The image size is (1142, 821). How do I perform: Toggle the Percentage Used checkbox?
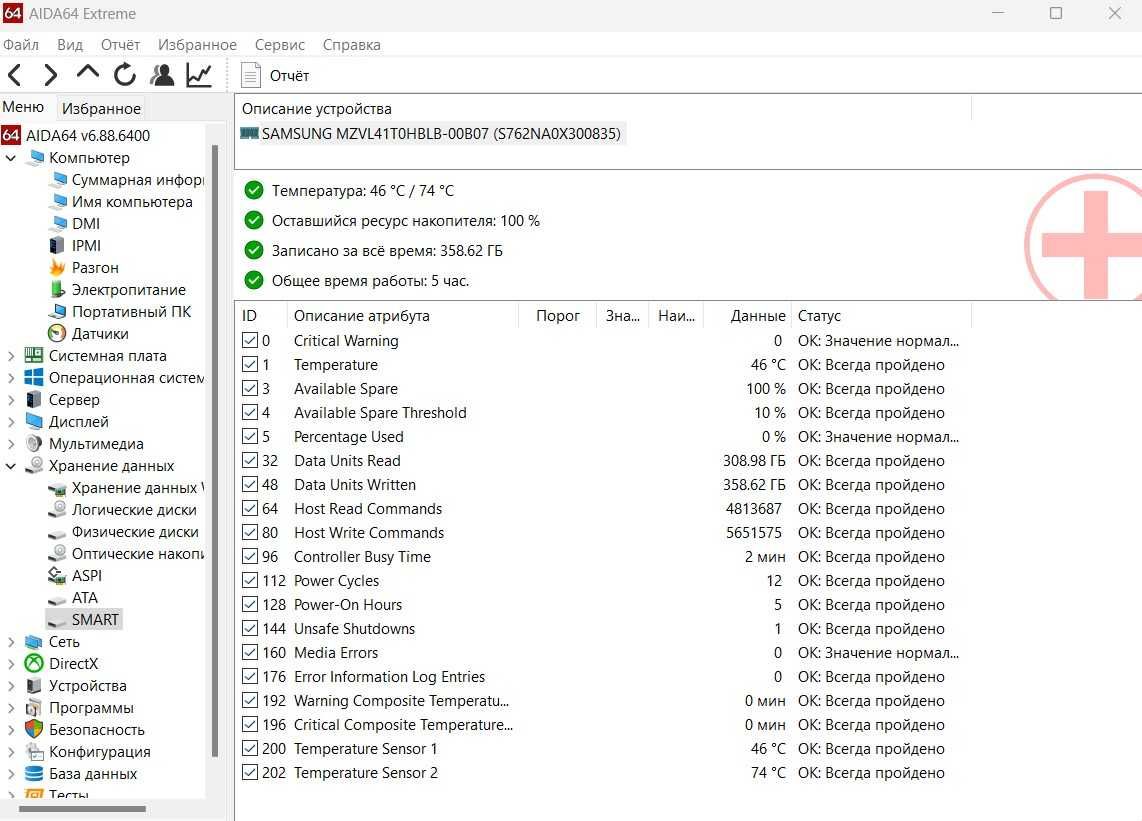pyautogui.click(x=250, y=436)
